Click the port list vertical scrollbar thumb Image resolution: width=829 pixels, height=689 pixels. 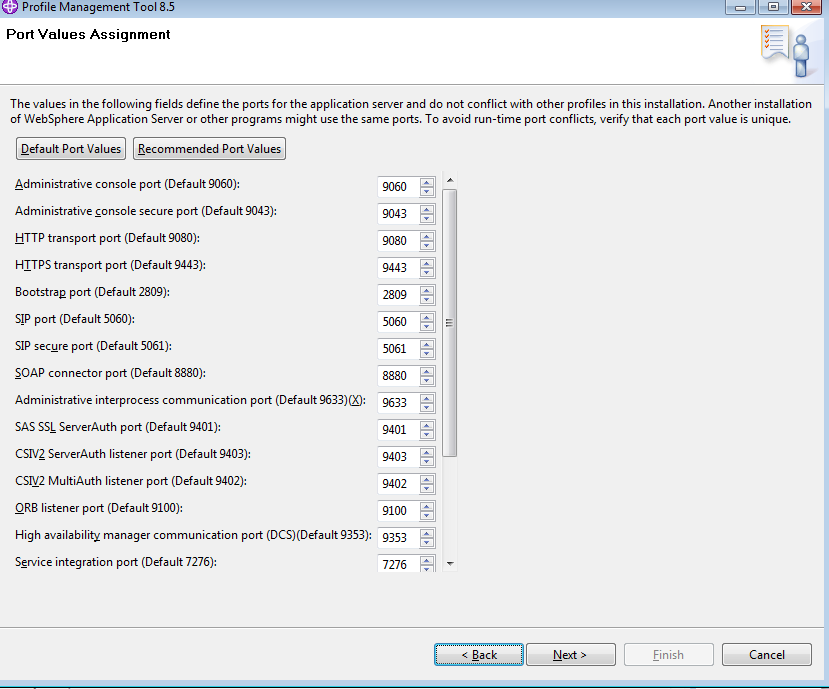tap(449, 323)
